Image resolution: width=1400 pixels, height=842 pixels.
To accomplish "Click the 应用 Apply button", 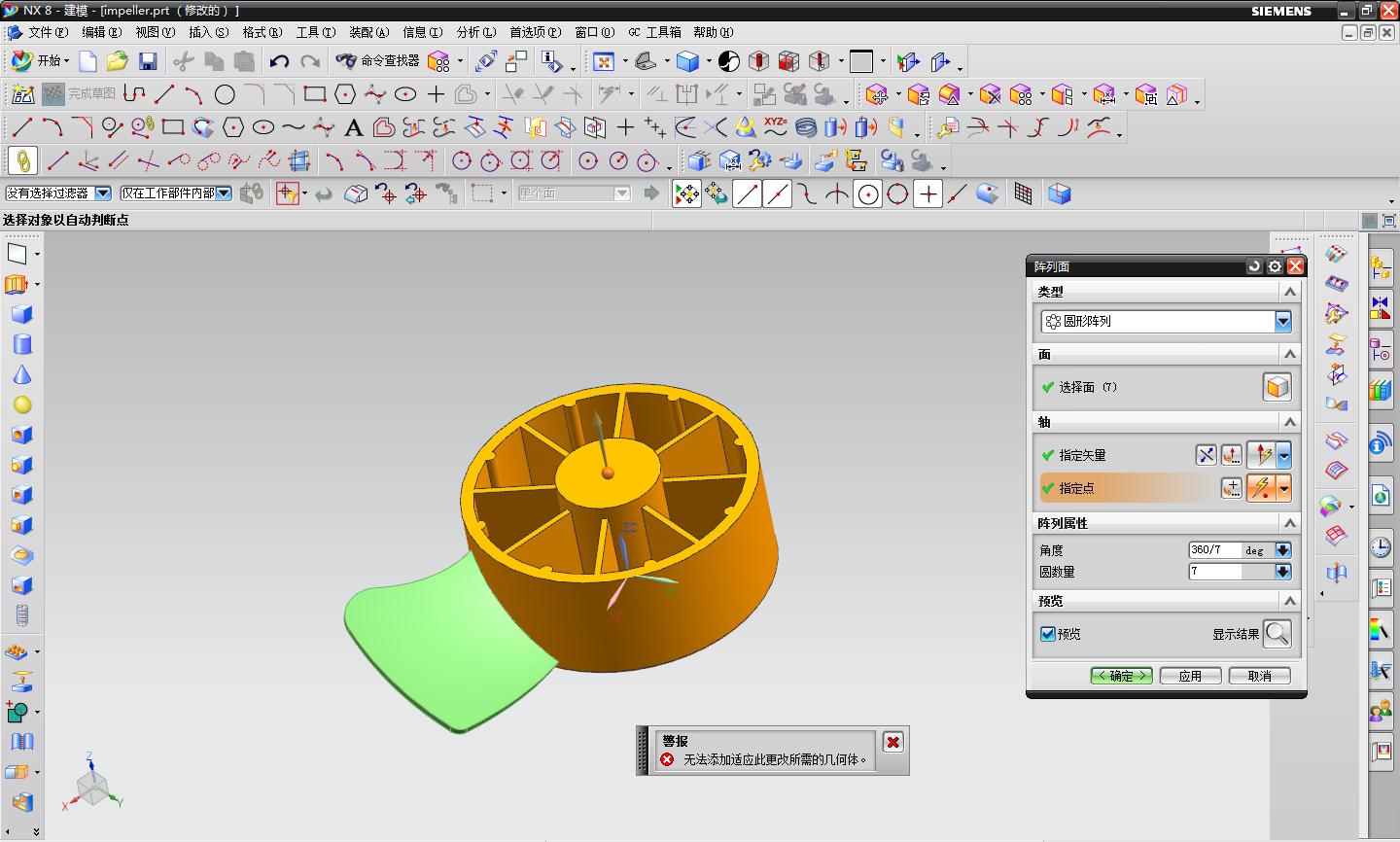I will click(1190, 676).
